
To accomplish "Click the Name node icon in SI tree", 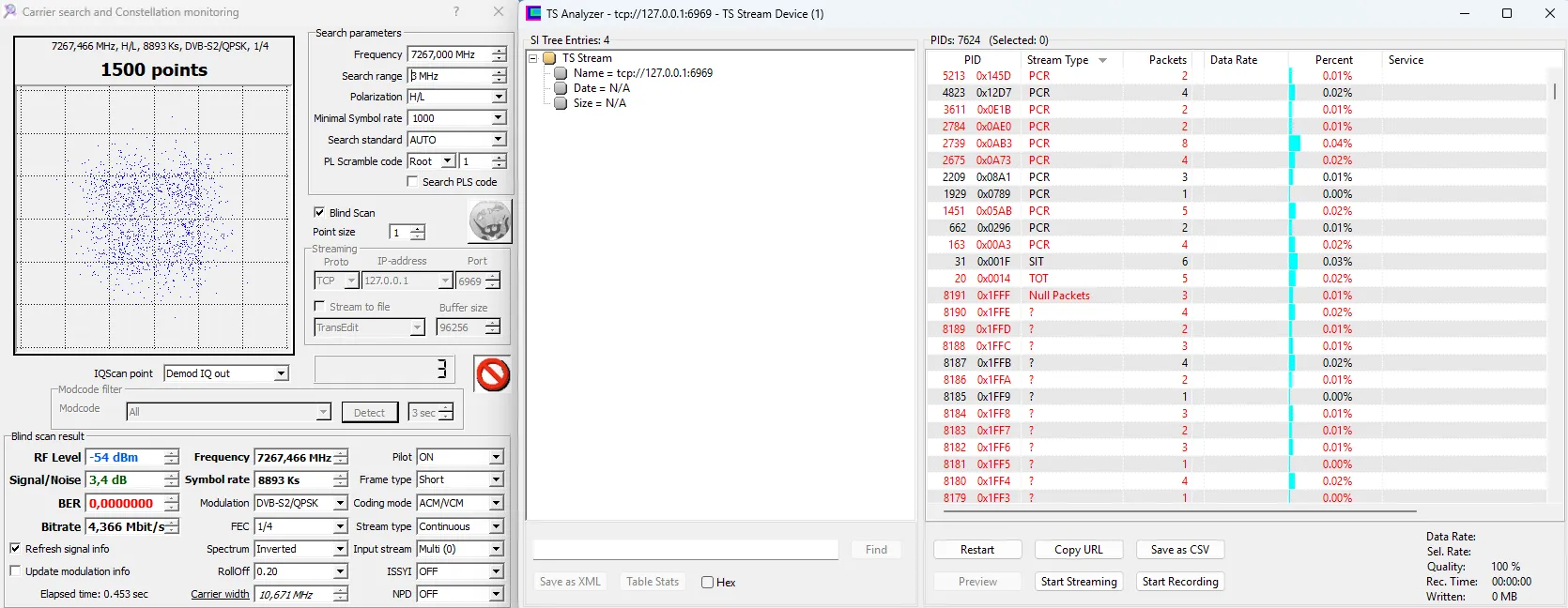I will click(561, 73).
